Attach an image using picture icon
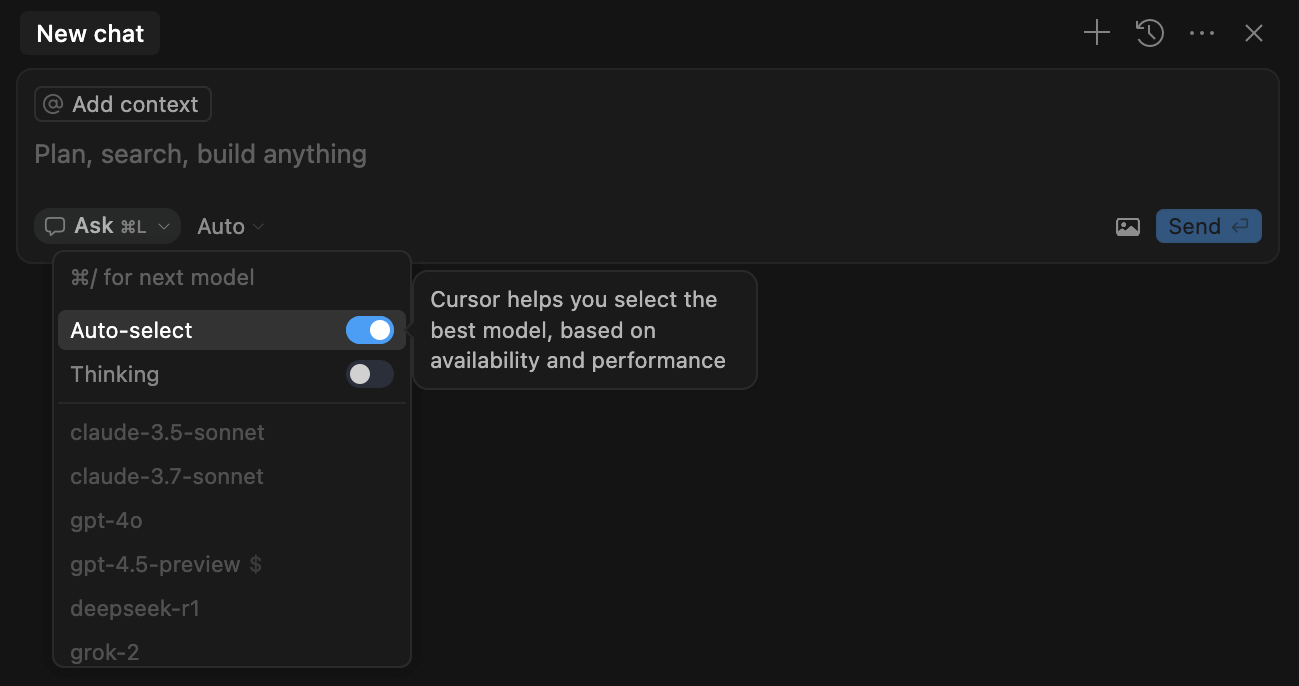The height and width of the screenshot is (686, 1299). click(1128, 227)
